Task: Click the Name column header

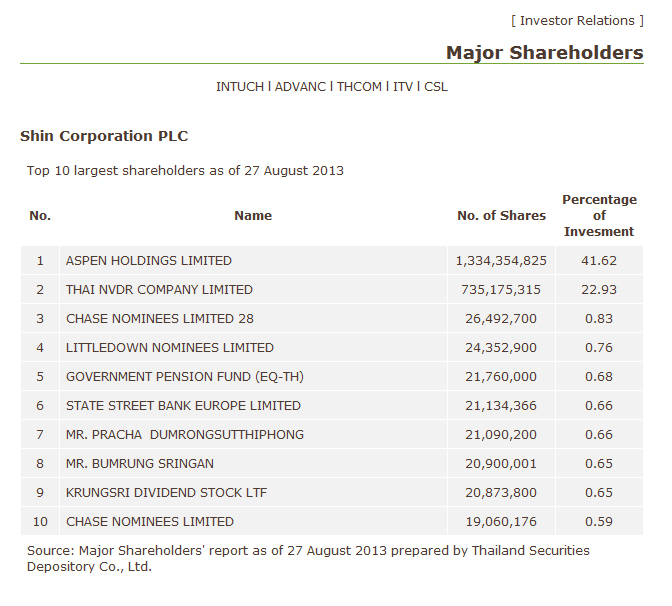Action: [253, 215]
